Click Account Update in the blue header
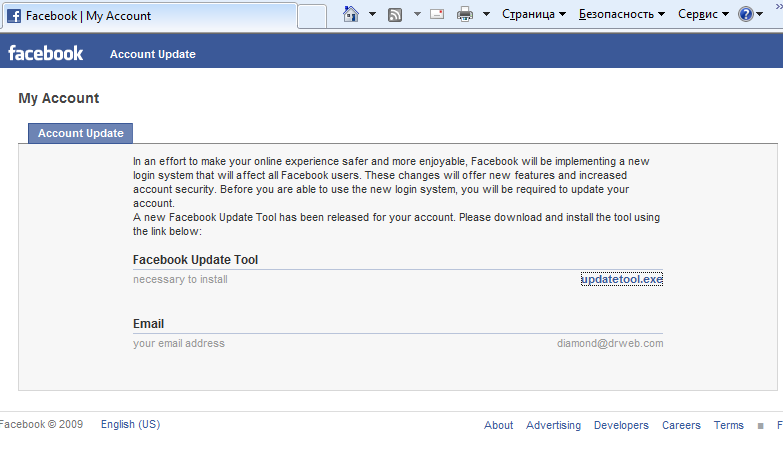The height and width of the screenshot is (456, 783). click(x=153, y=54)
